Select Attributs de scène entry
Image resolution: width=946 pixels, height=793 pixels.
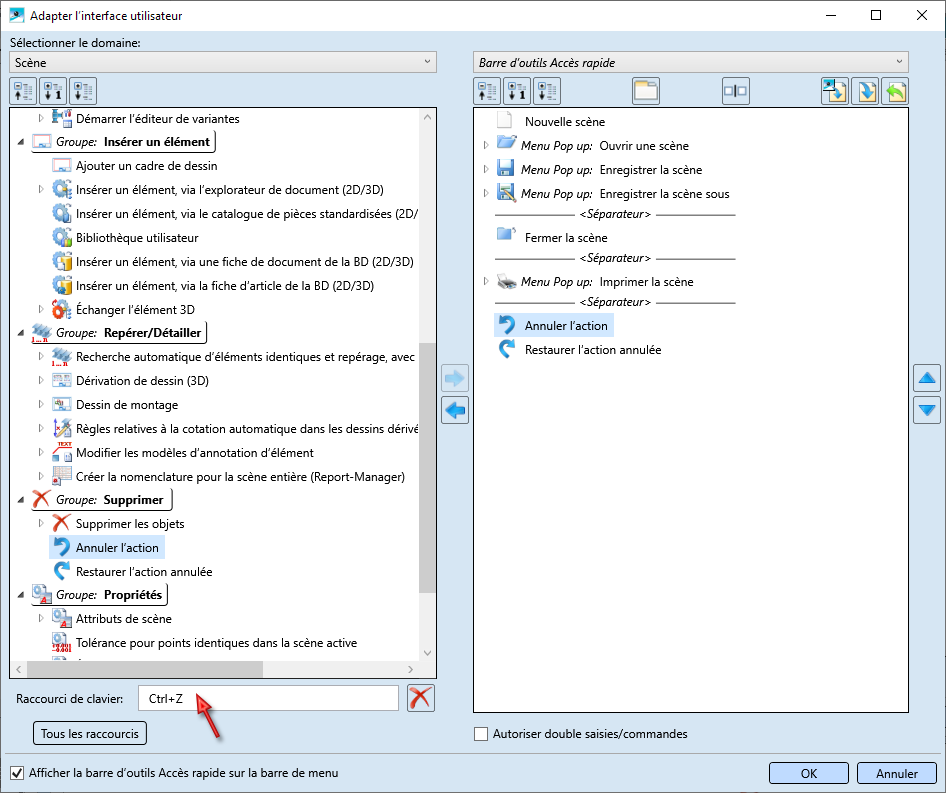click(x=124, y=619)
